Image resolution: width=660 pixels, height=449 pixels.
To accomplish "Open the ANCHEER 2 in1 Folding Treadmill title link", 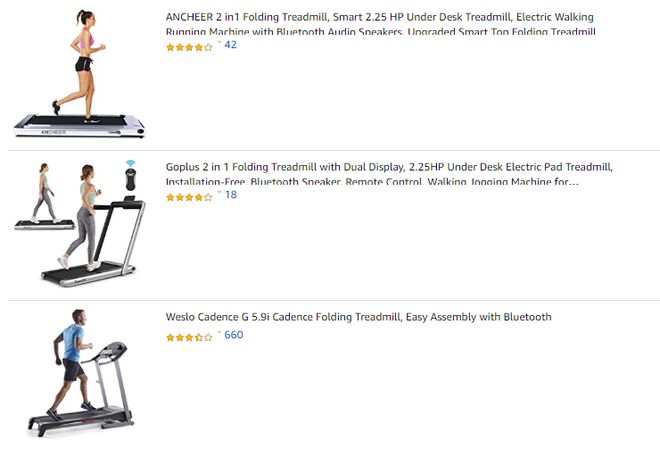I will point(380,24).
